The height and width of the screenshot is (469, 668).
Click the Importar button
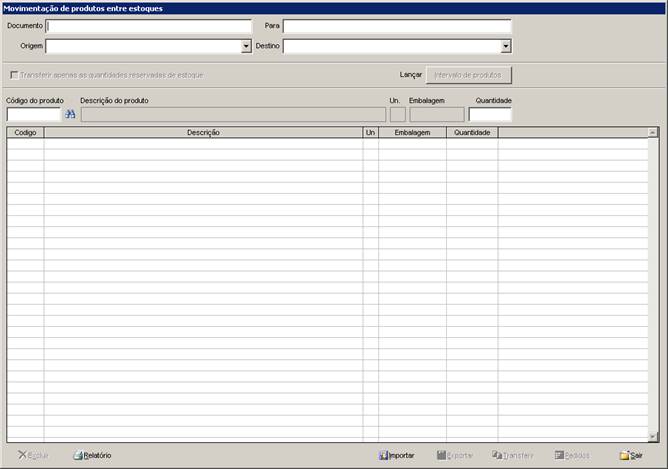[x=396, y=455]
